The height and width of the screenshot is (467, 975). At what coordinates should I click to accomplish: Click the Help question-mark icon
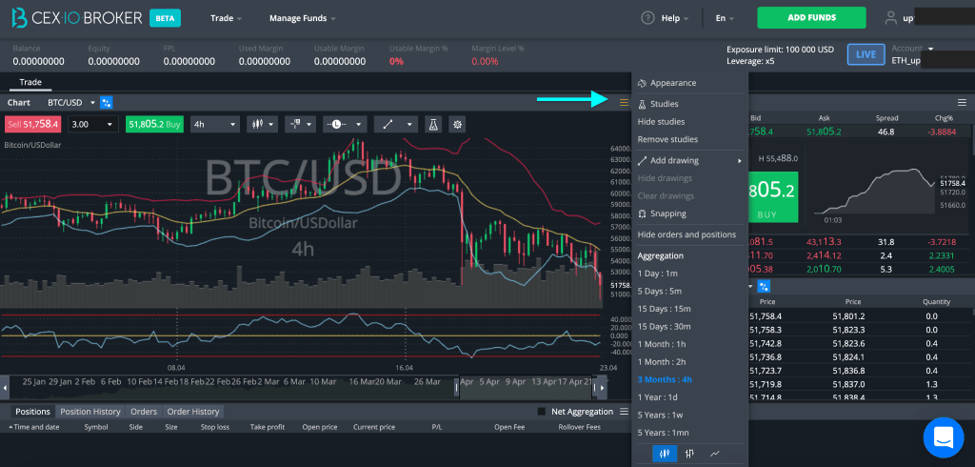(x=648, y=18)
